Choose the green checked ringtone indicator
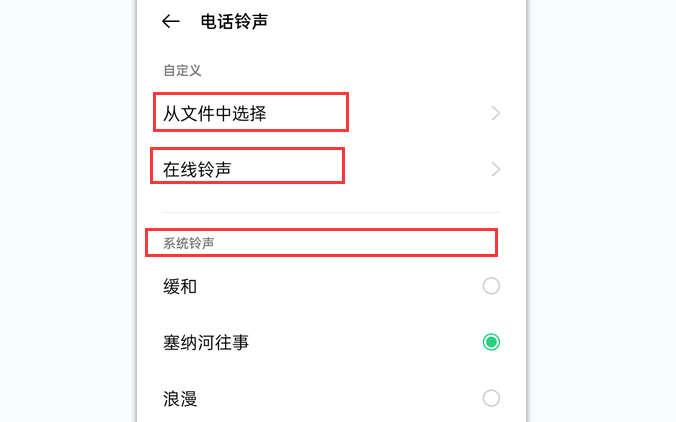Image resolution: width=676 pixels, height=422 pixels. point(491,343)
